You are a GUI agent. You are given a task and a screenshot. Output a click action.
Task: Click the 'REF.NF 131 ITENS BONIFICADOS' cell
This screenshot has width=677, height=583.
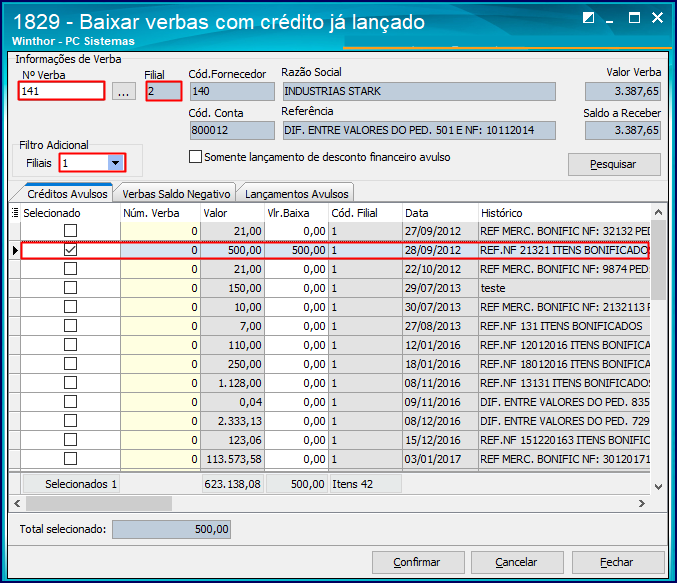564,326
